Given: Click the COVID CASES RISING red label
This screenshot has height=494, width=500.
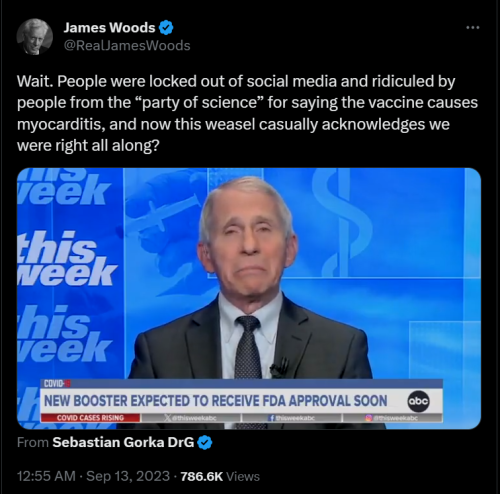Looking at the screenshot, I should [x=90, y=418].
